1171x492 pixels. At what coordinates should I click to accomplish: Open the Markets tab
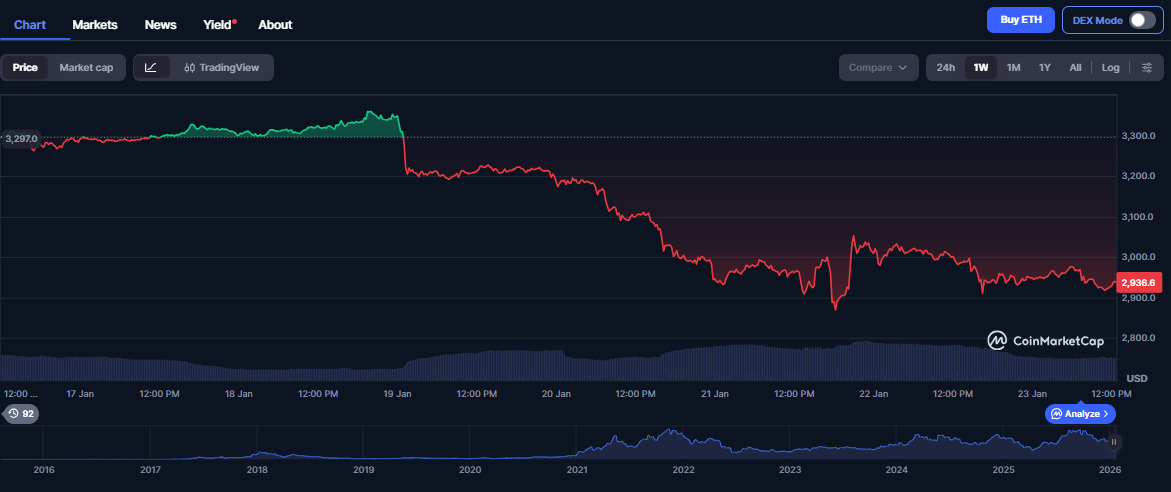pyautogui.click(x=95, y=24)
